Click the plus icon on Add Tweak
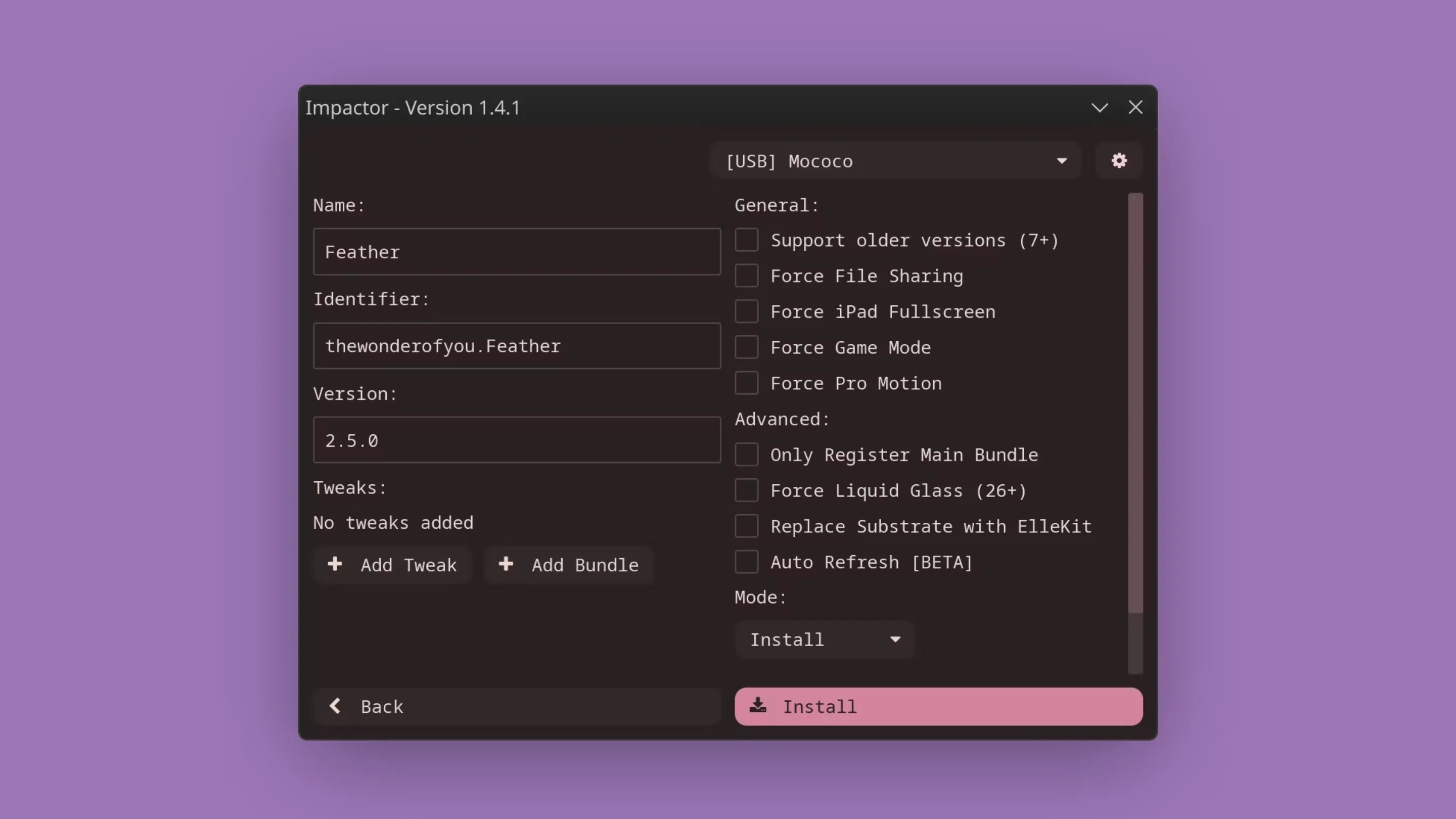1456x819 pixels. [335, 564]
